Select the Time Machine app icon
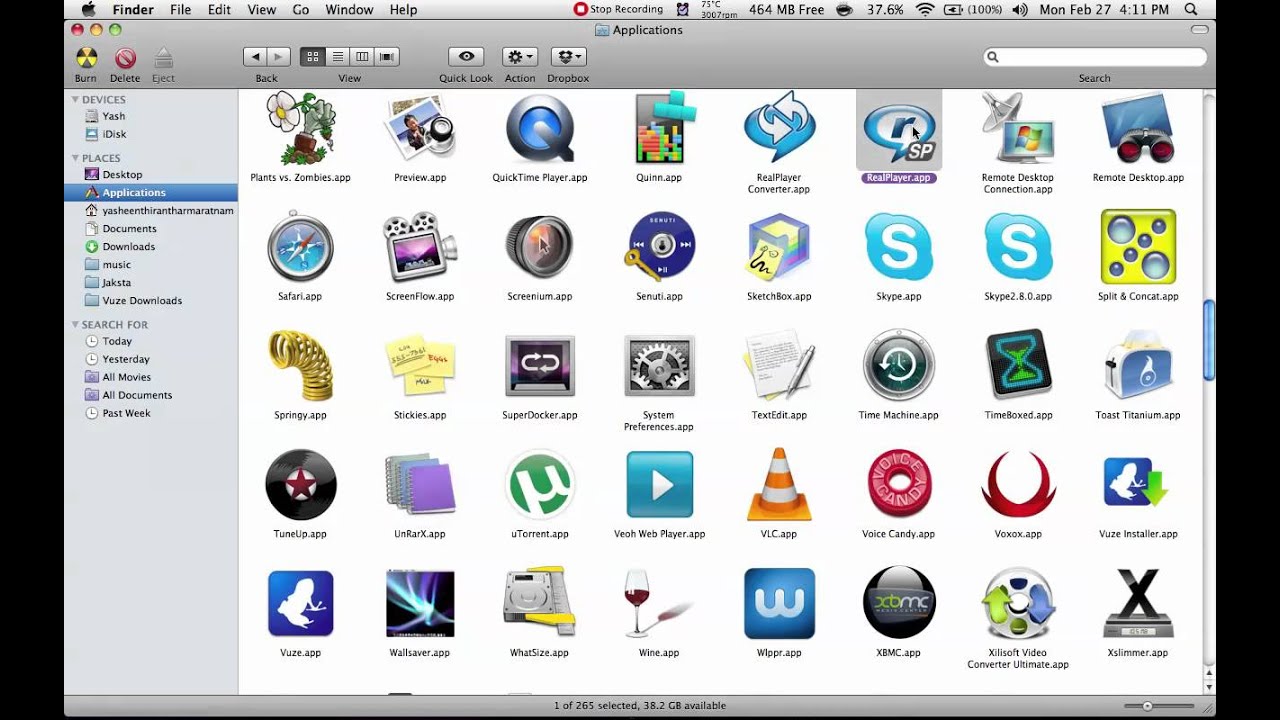This screenshot has height=720, width=1280. 898,365
